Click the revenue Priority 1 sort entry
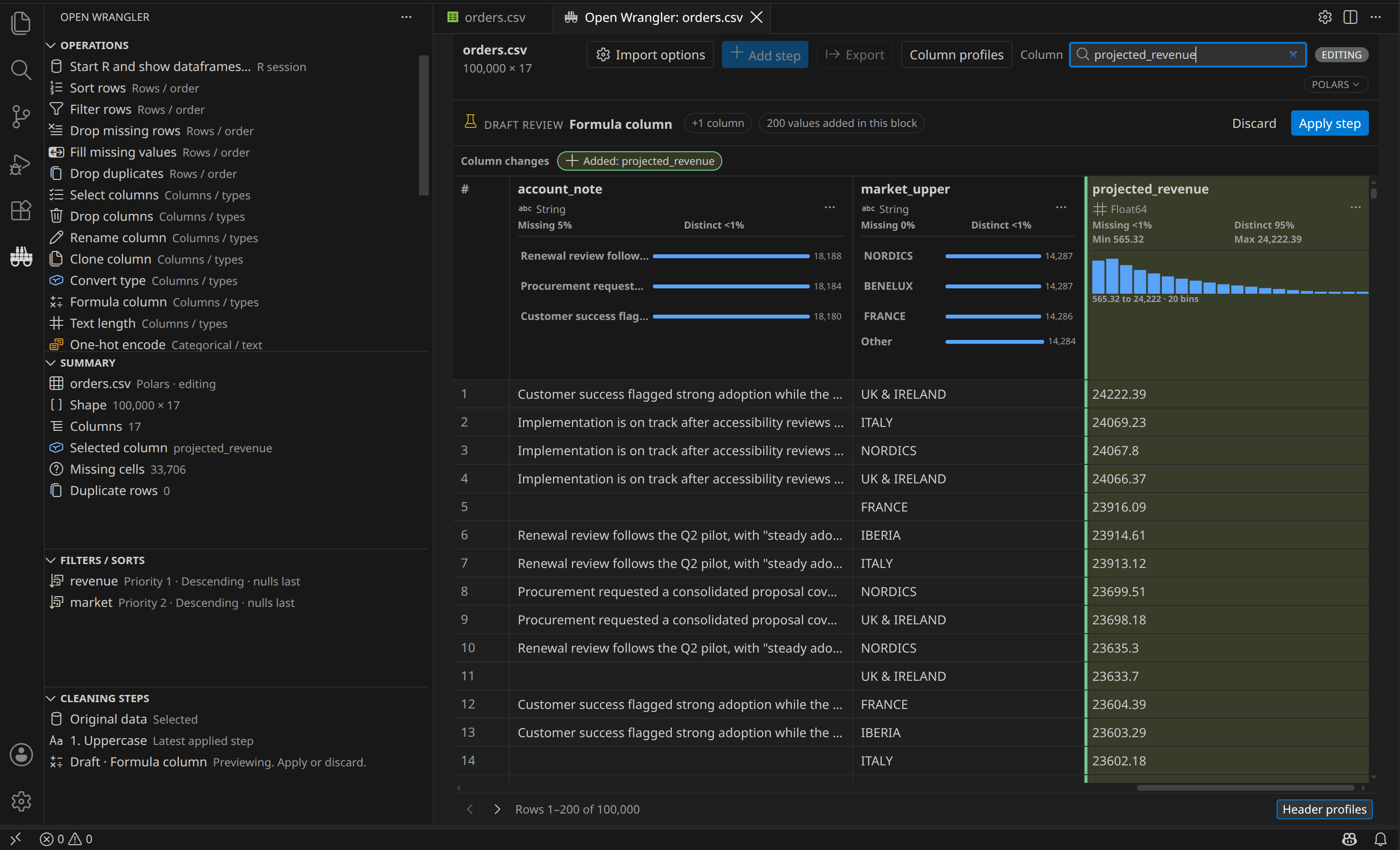 pos(236,581)
